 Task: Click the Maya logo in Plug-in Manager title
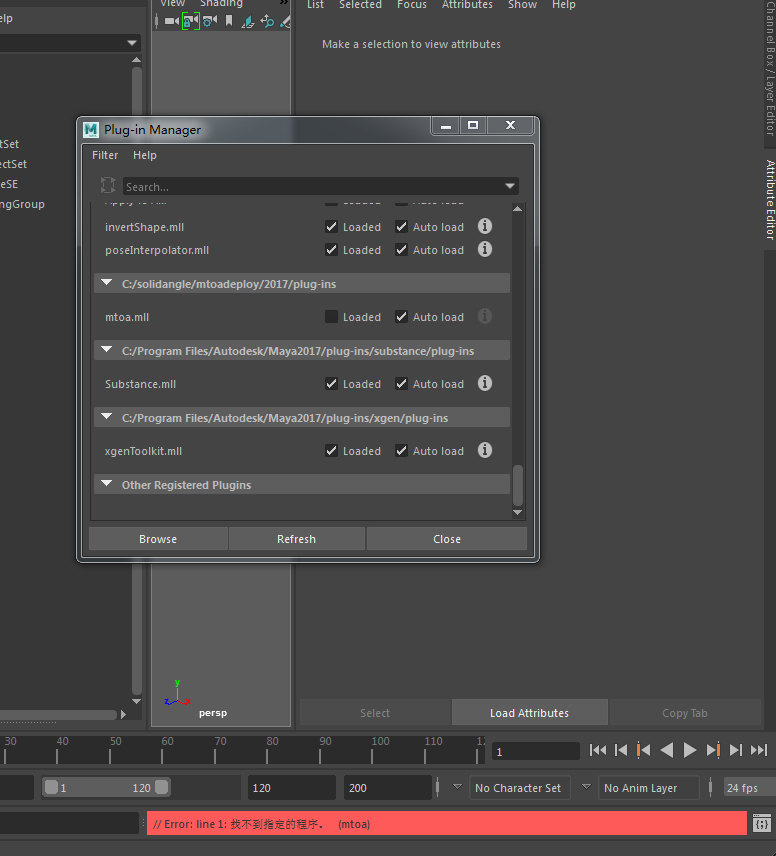[91, 130]
